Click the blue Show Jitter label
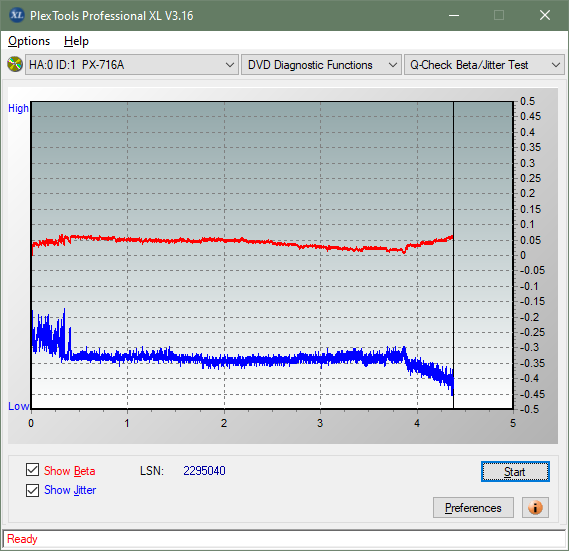The height and width of the screenshot is (551, 569). [70, 490]
